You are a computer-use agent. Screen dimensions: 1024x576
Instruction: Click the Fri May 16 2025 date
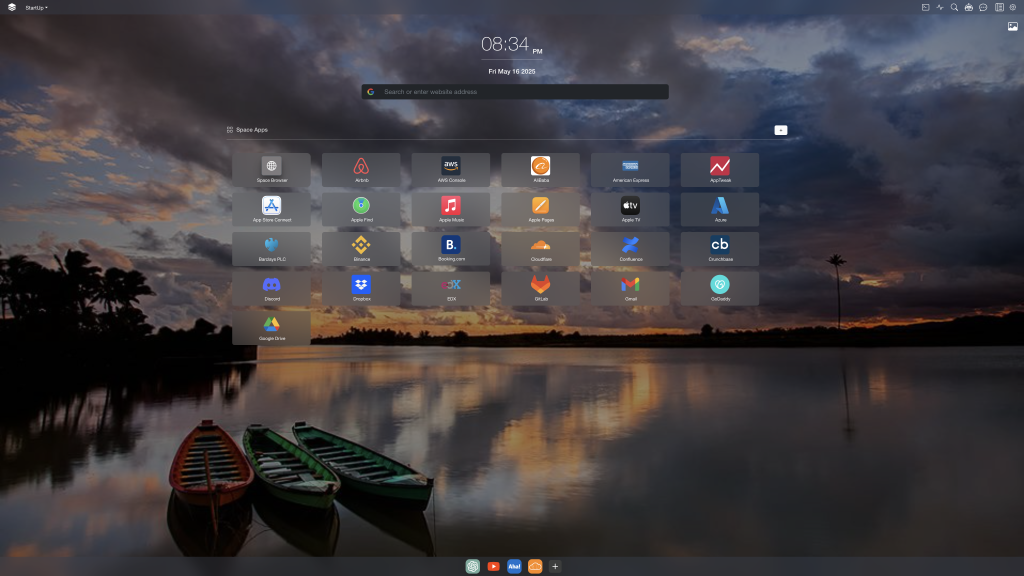click(x=512, y=72)
